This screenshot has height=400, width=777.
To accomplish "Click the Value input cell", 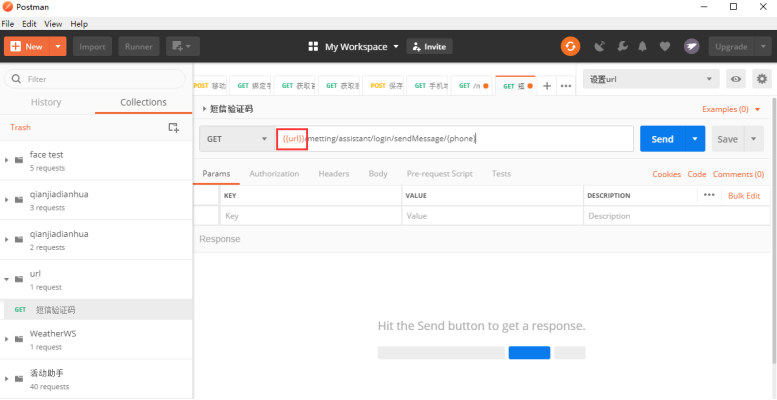I will 493,216.
